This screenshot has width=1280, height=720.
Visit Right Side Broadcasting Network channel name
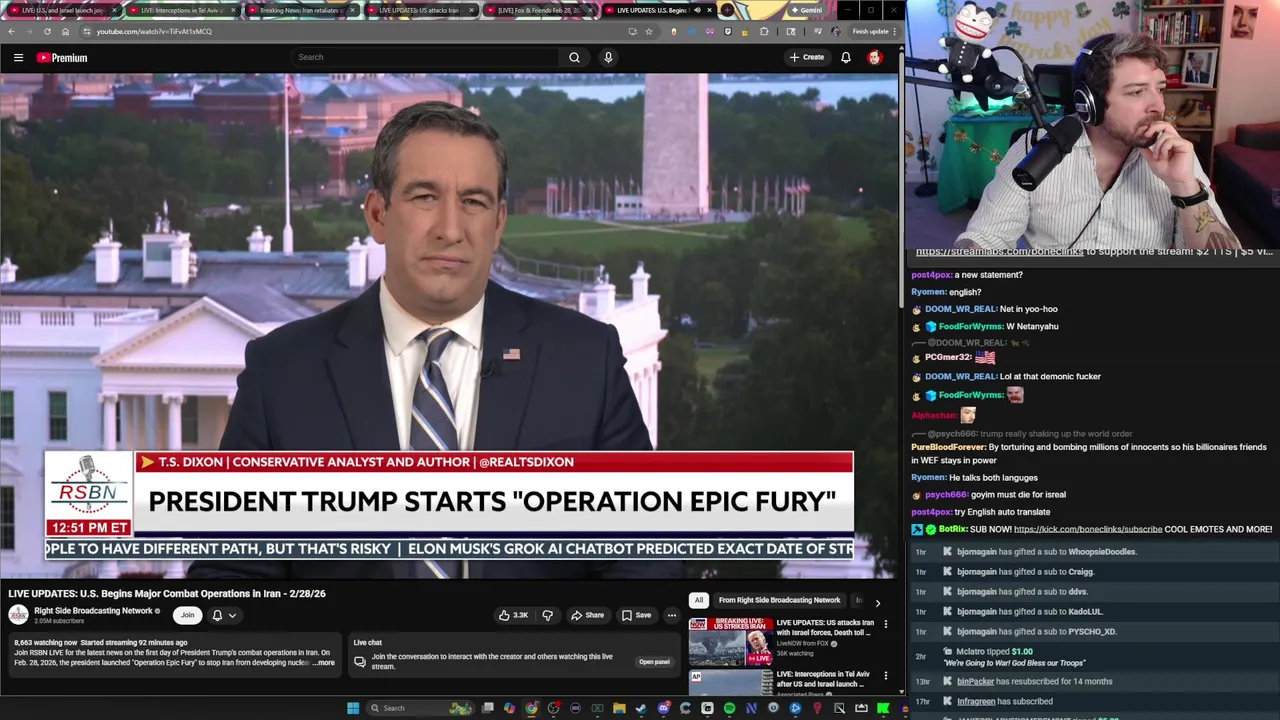[x=93, y=611]
